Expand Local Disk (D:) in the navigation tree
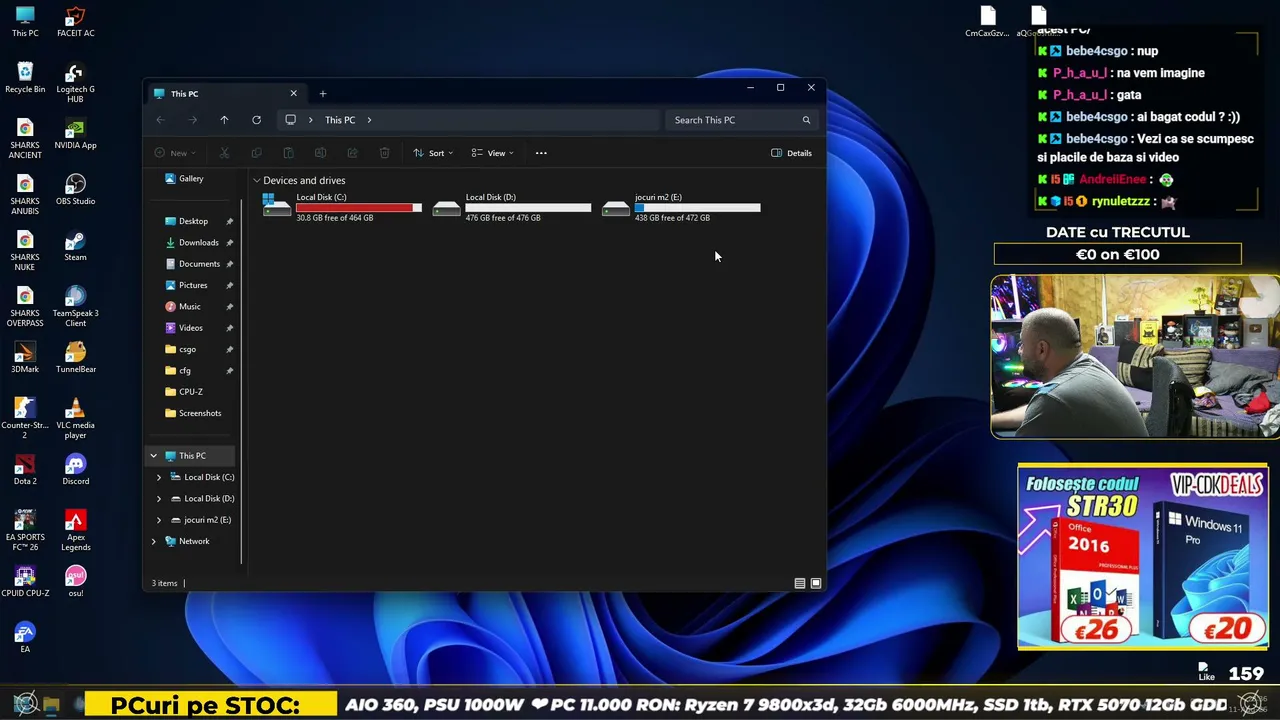1280x720 pixels. pos(159,499)
